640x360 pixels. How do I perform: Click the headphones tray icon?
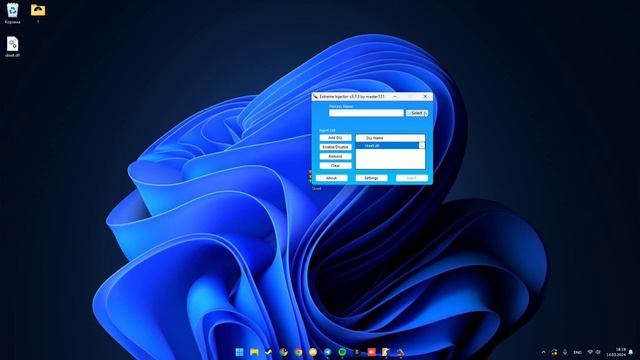point(554,352)
